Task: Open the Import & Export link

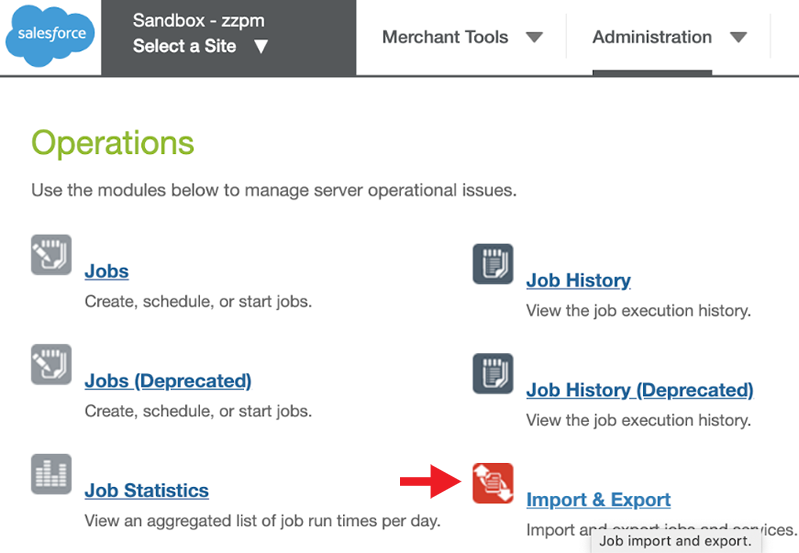Action: [598, 500]
